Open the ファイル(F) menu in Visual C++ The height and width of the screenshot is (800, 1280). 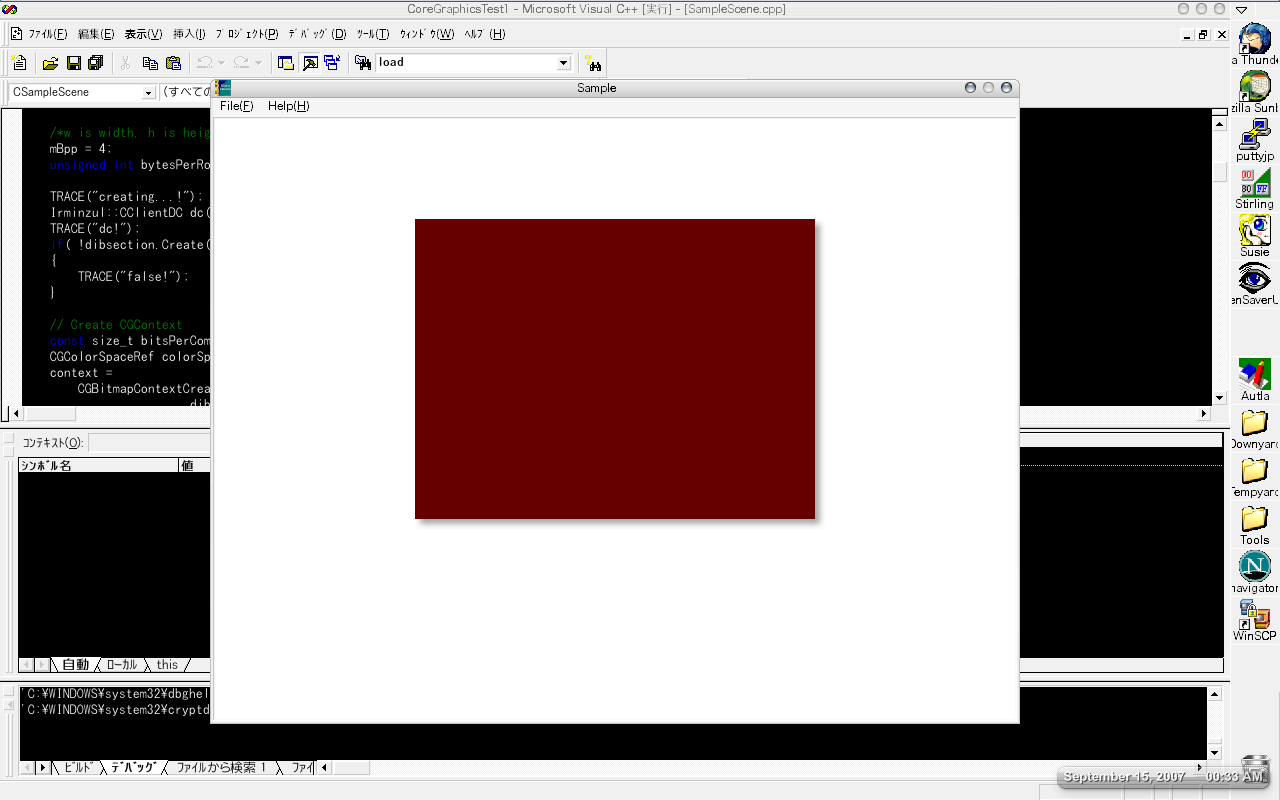47,34
